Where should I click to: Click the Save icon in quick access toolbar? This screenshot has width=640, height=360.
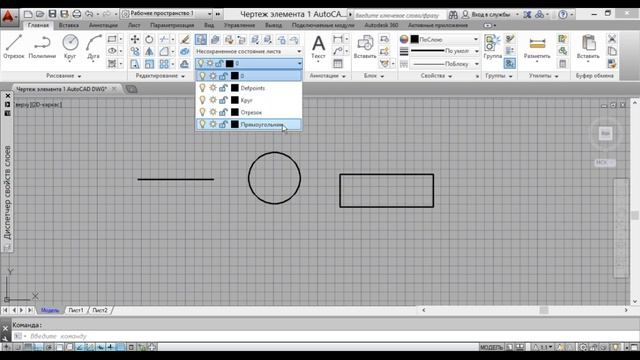point(52,14)
